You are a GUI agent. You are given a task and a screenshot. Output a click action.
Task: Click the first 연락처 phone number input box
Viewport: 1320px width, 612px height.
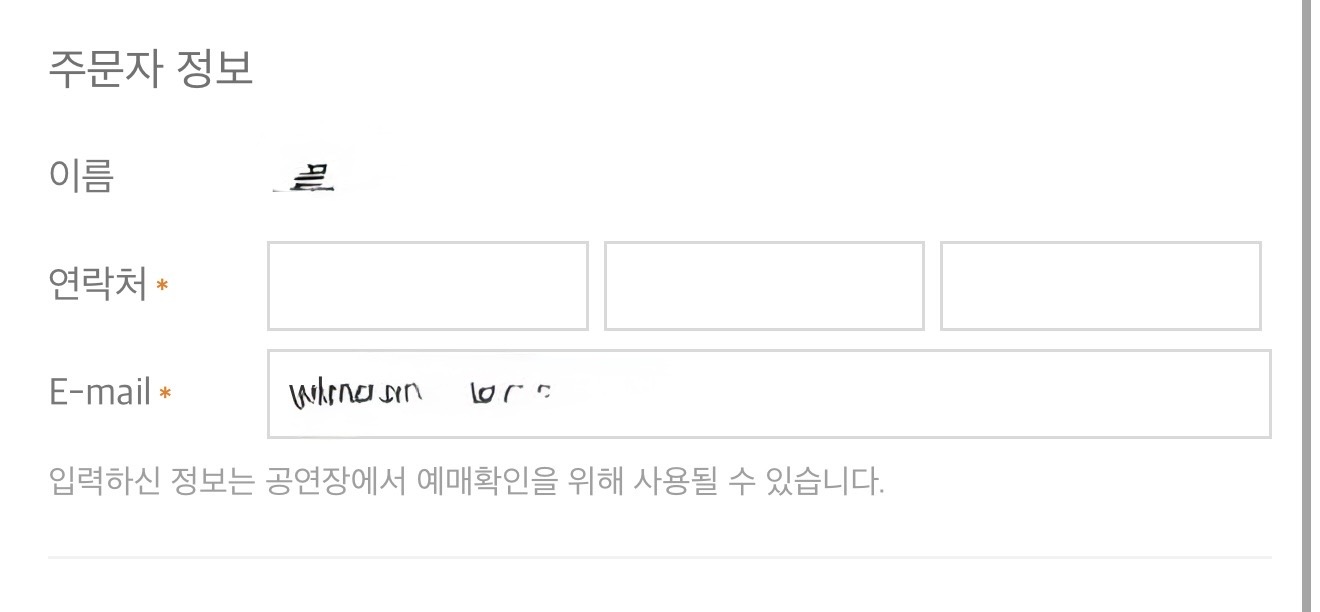click(x=427, y=286)
